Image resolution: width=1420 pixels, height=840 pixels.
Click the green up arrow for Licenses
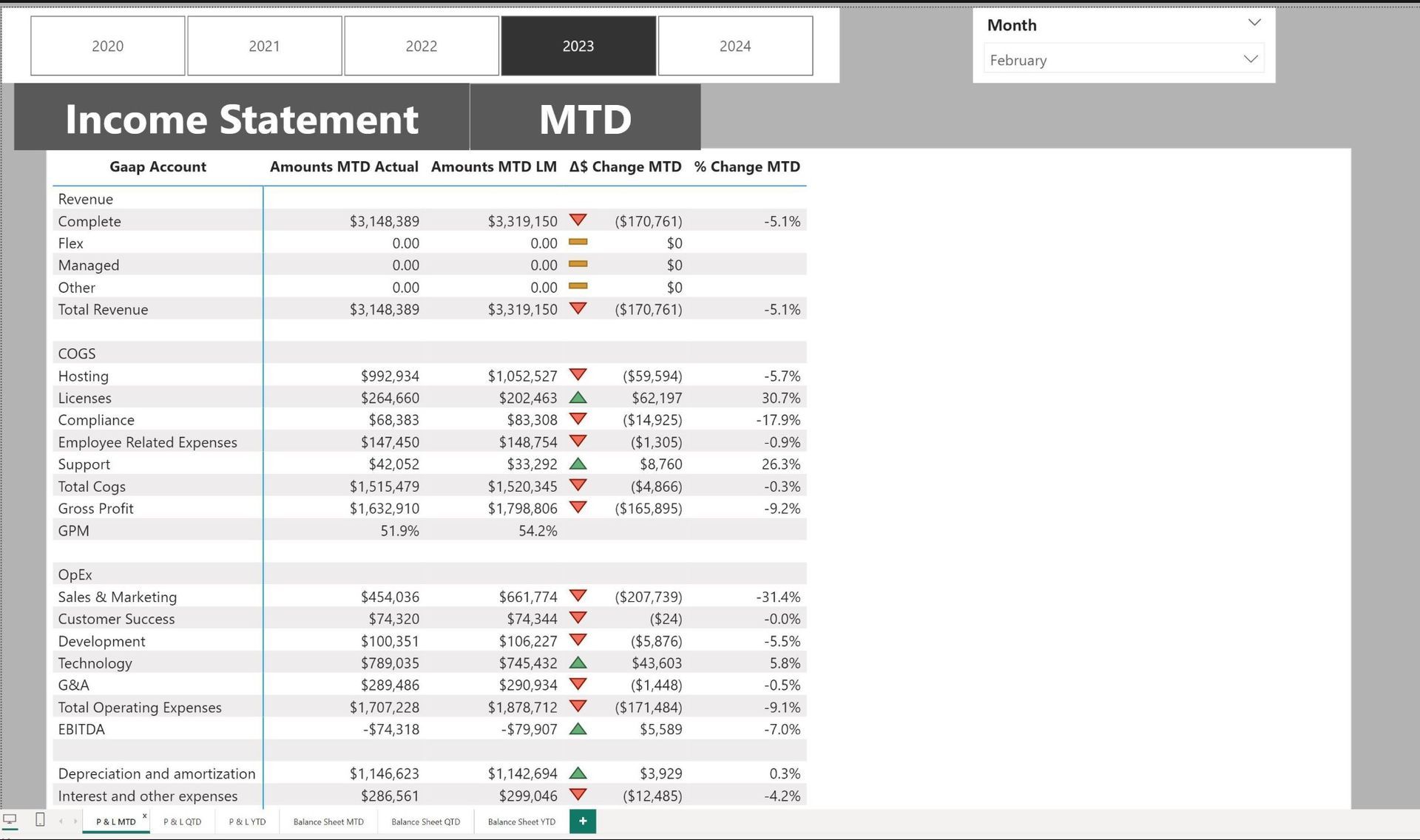tap(578, 397)
